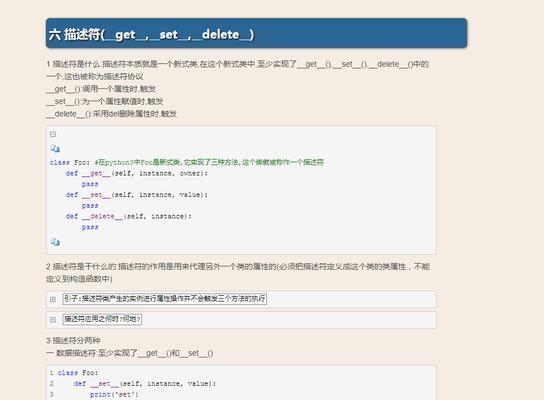
Task: Click the line 3 描述符分两种
Action: tap(73, 340)
